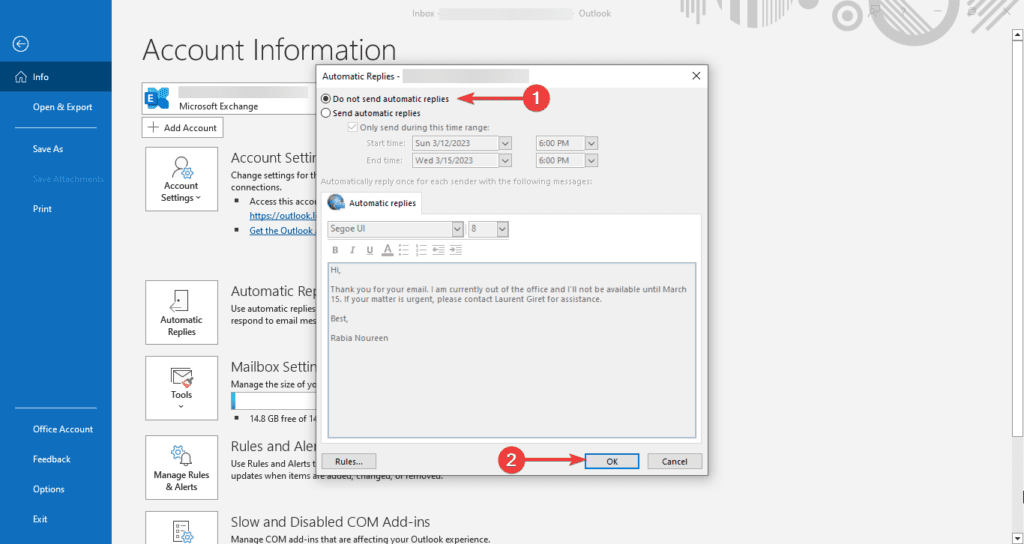Click the mailbox storage progress bar
The image size is (1024, 544).
[274, 400]
